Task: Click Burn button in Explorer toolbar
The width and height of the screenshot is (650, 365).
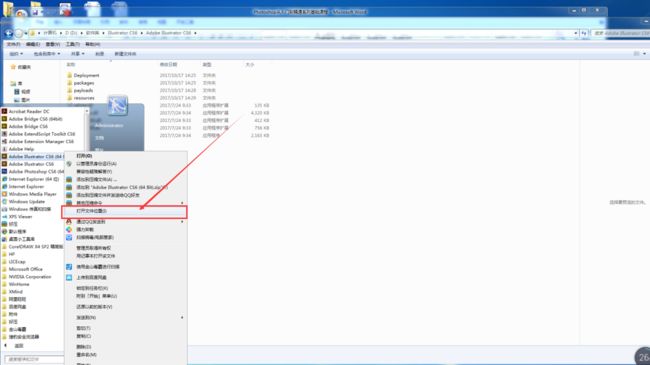Action: point(99,54)
